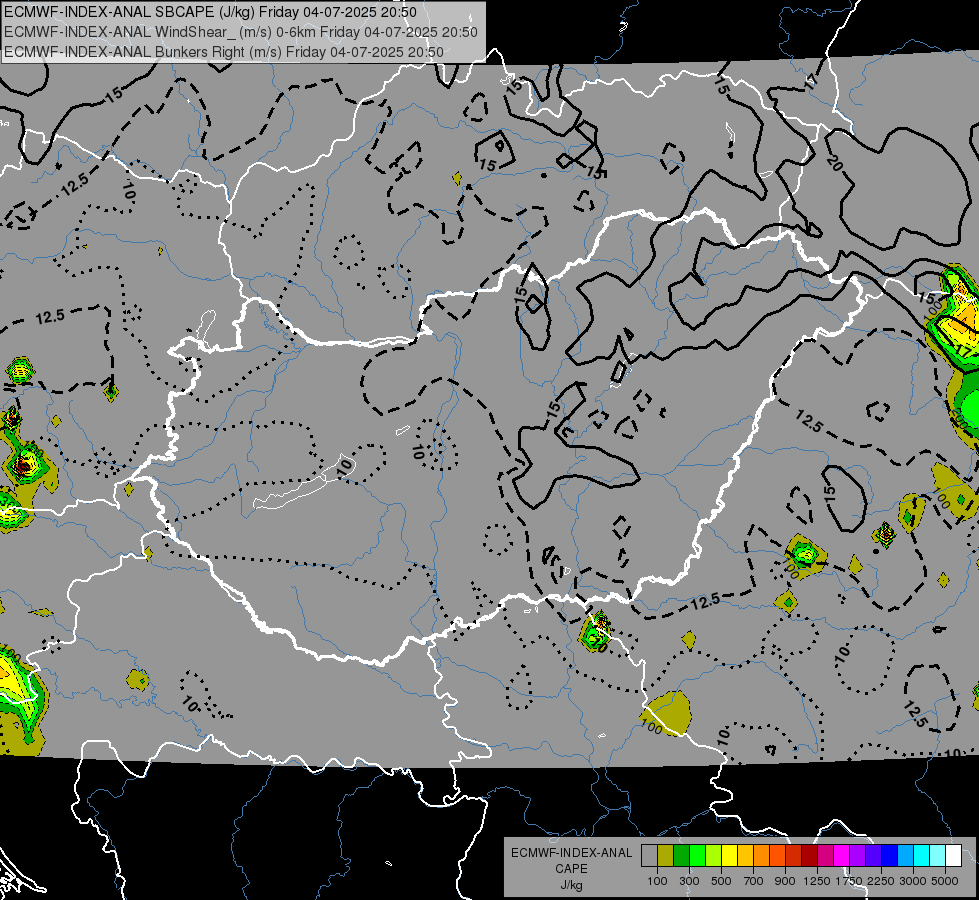This screenshot has width=979, height=900.
Task: Click legend value 1750
Action: click(x=849, y=881)
